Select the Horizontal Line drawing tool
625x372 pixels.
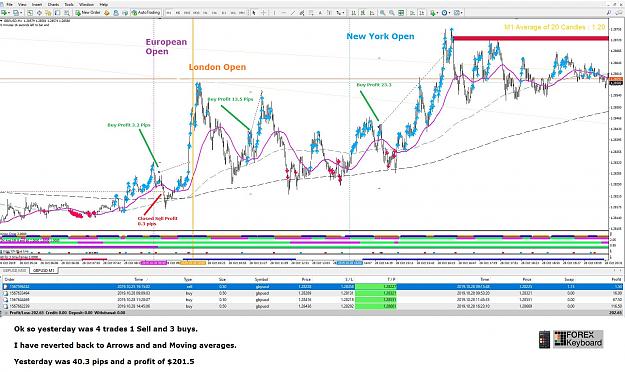tap(284, 13)
